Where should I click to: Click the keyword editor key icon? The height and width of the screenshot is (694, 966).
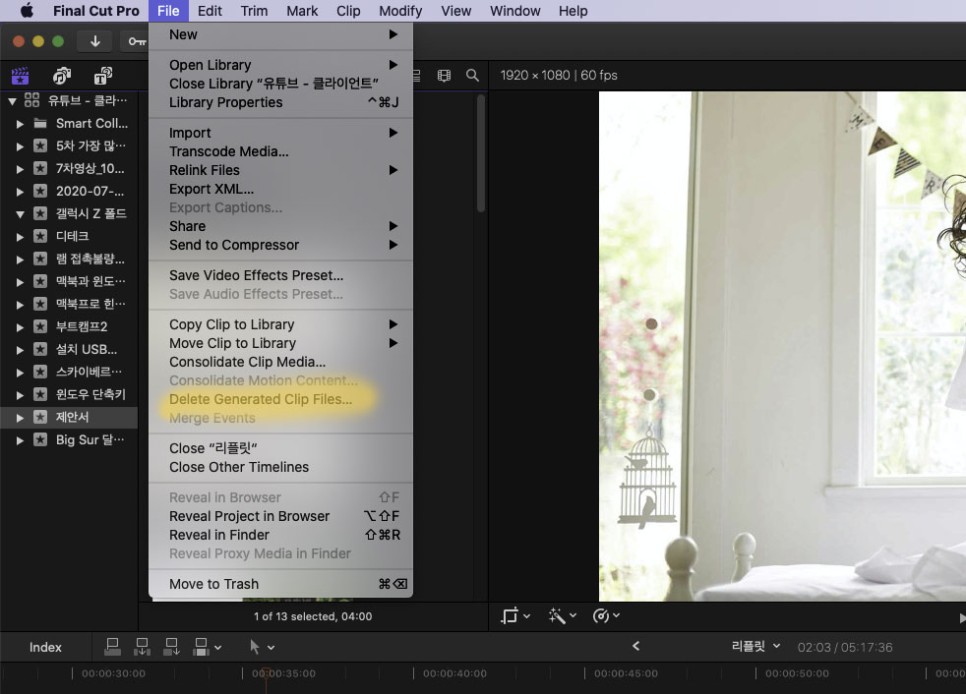point(136,41)
